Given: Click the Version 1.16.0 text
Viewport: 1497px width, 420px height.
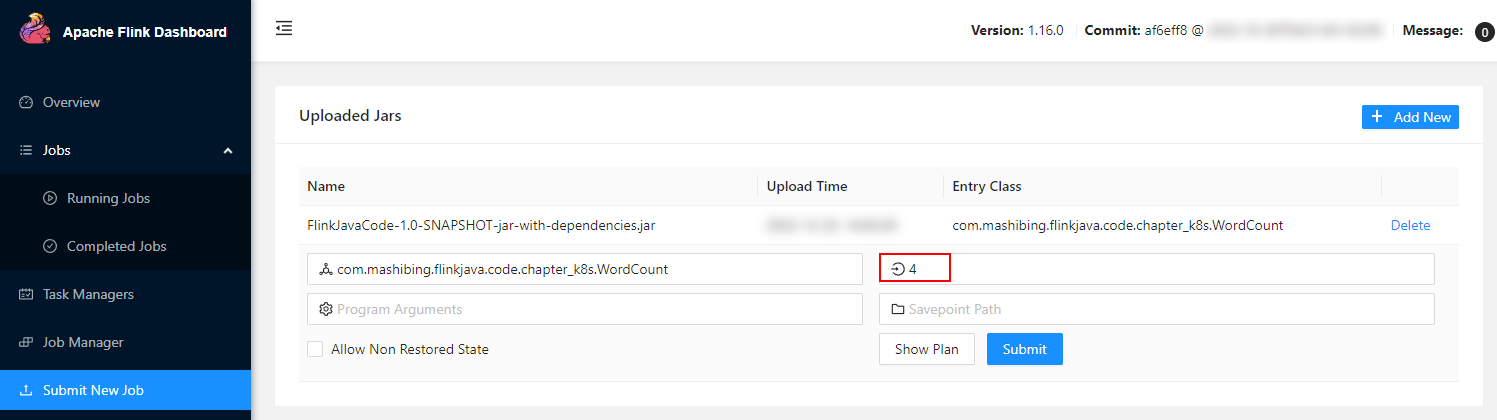Looking at the screenshot, I should pos(1017,30).
